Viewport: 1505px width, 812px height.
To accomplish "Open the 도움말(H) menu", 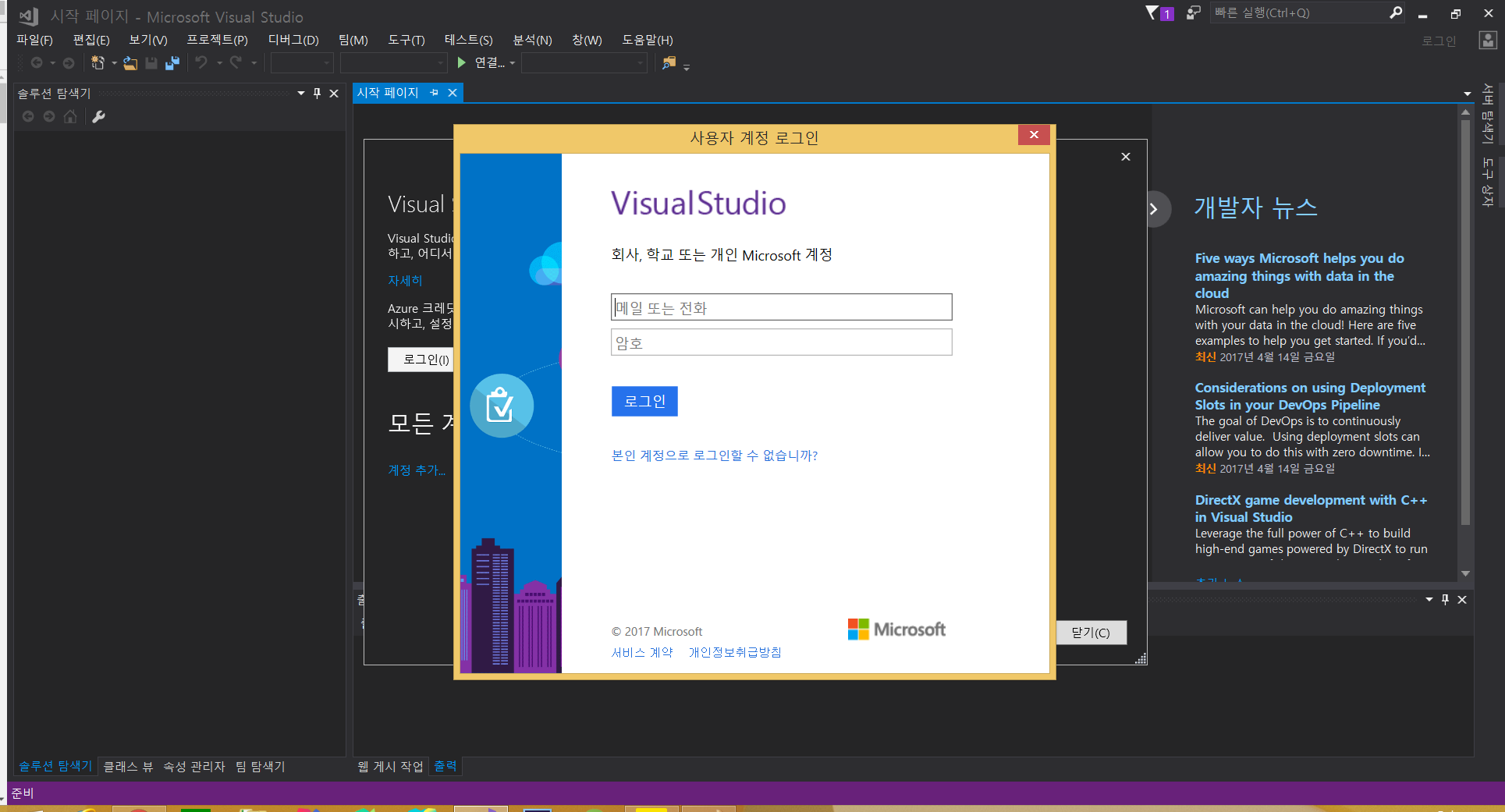I will point(648,40).
